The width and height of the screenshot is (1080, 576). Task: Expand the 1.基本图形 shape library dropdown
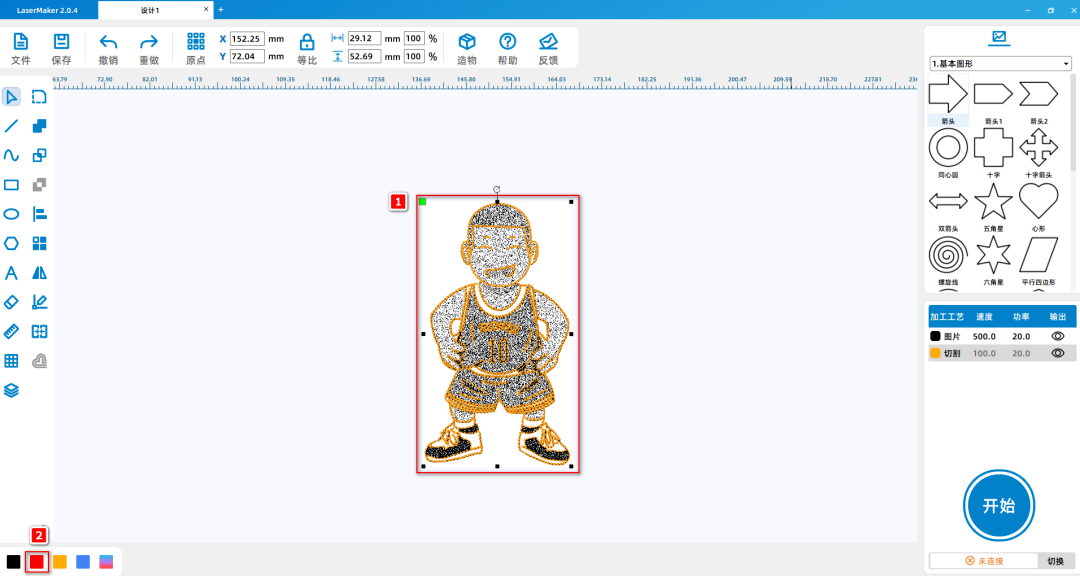click(x=1000, y=64)
